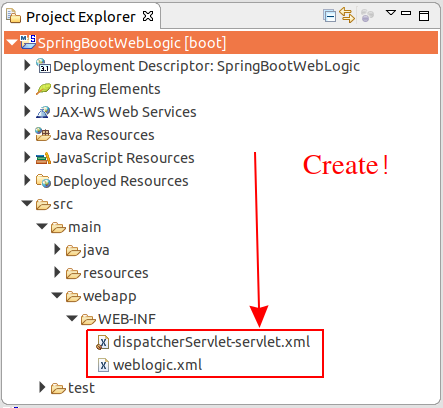
Task: Click the Collapse All toolbar icon
Action: (x=329, y=16)
